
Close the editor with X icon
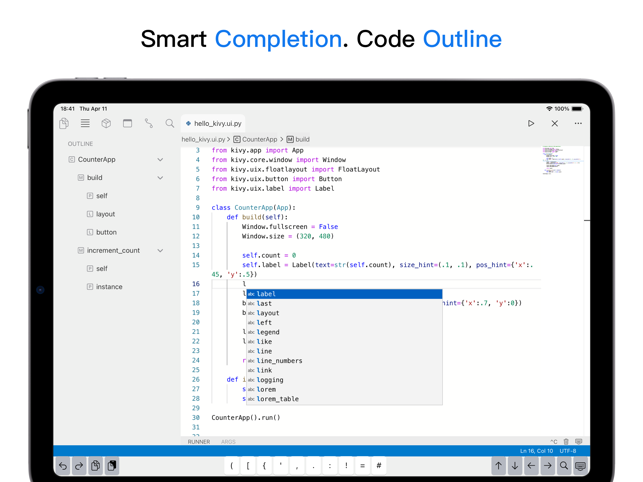tap(554, 123)
